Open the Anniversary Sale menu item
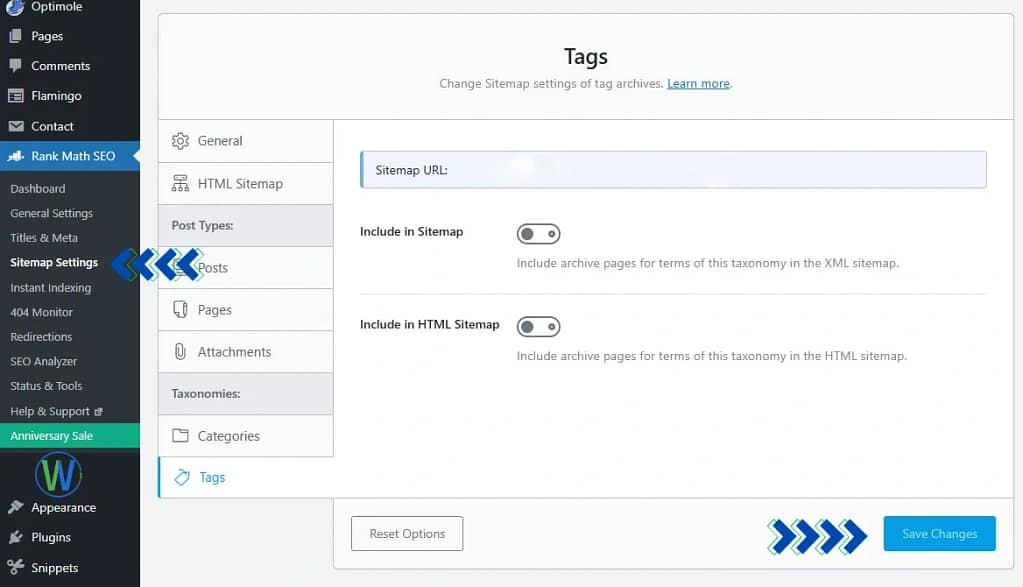1023x587 pixels. 52,436
